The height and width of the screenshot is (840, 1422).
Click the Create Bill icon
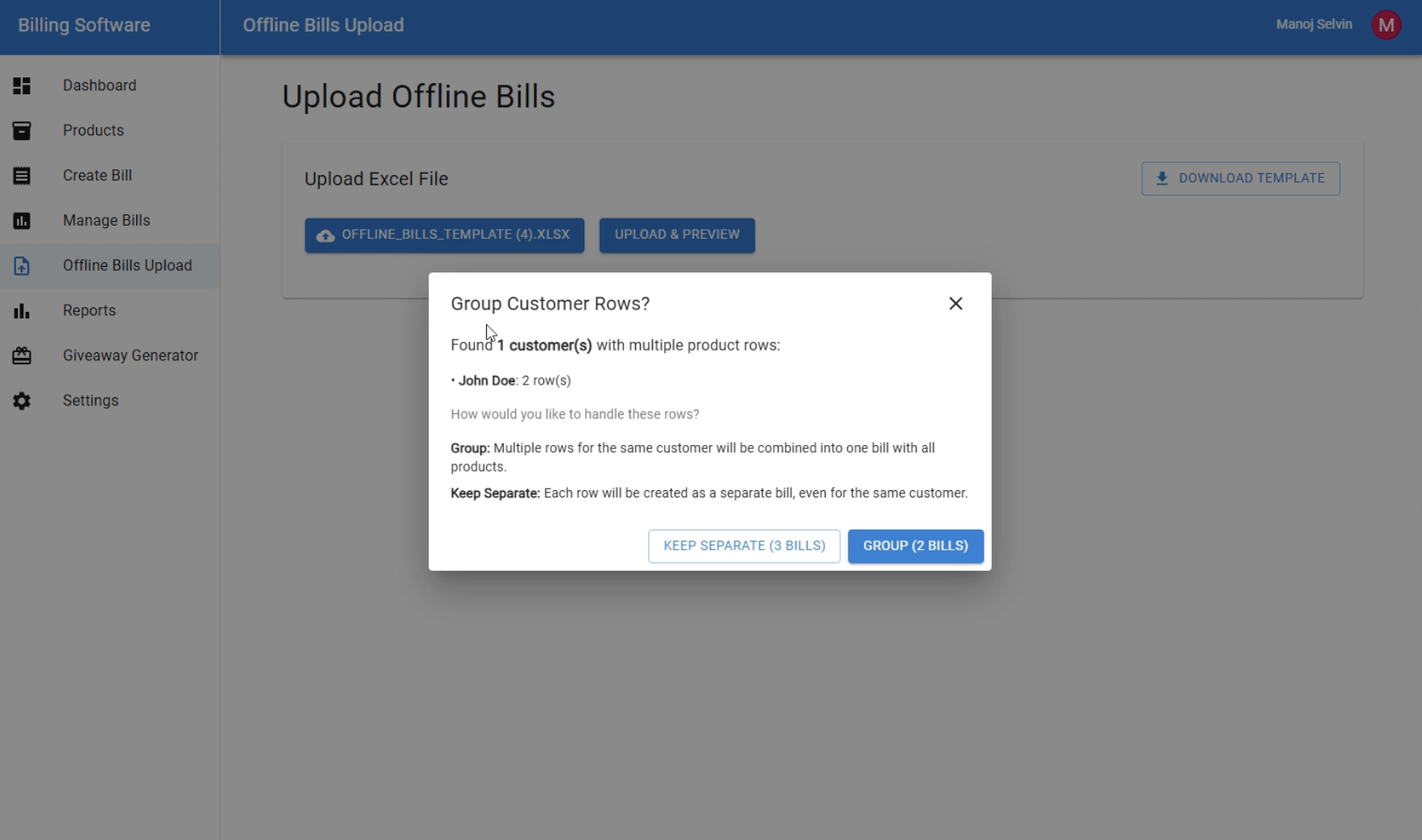click(21, 176)
